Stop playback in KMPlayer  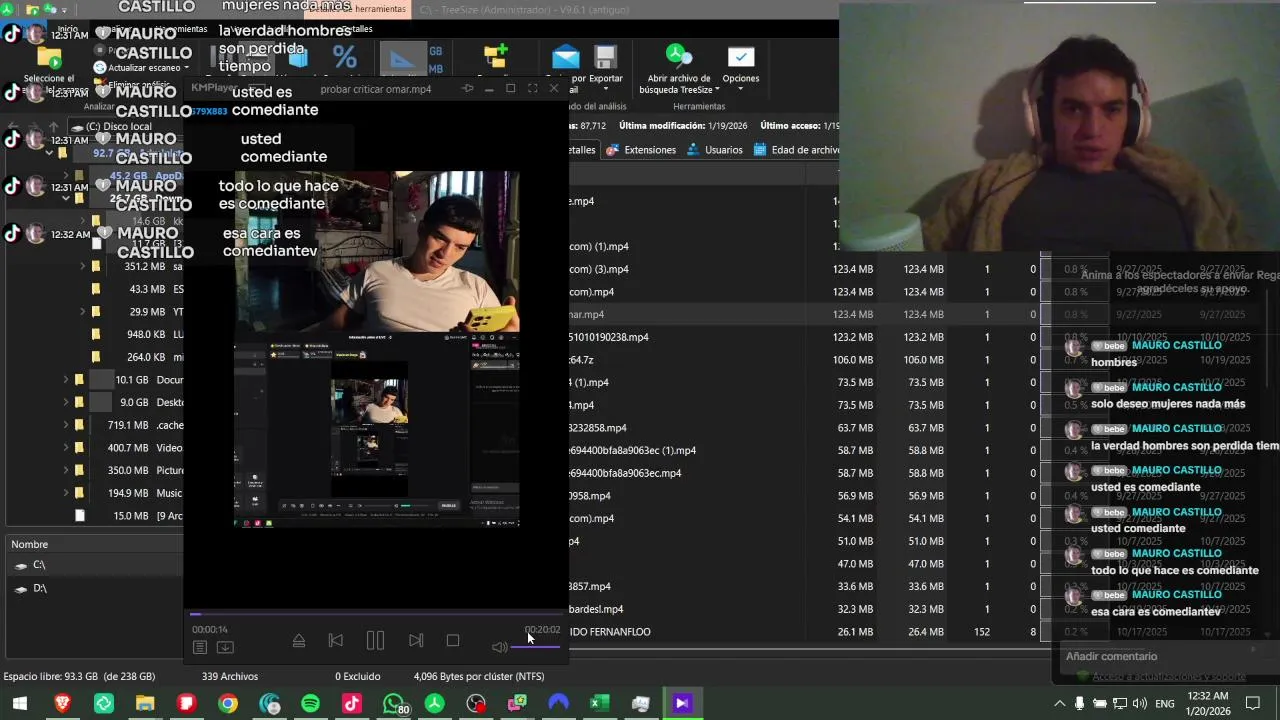tap(453, 641)
